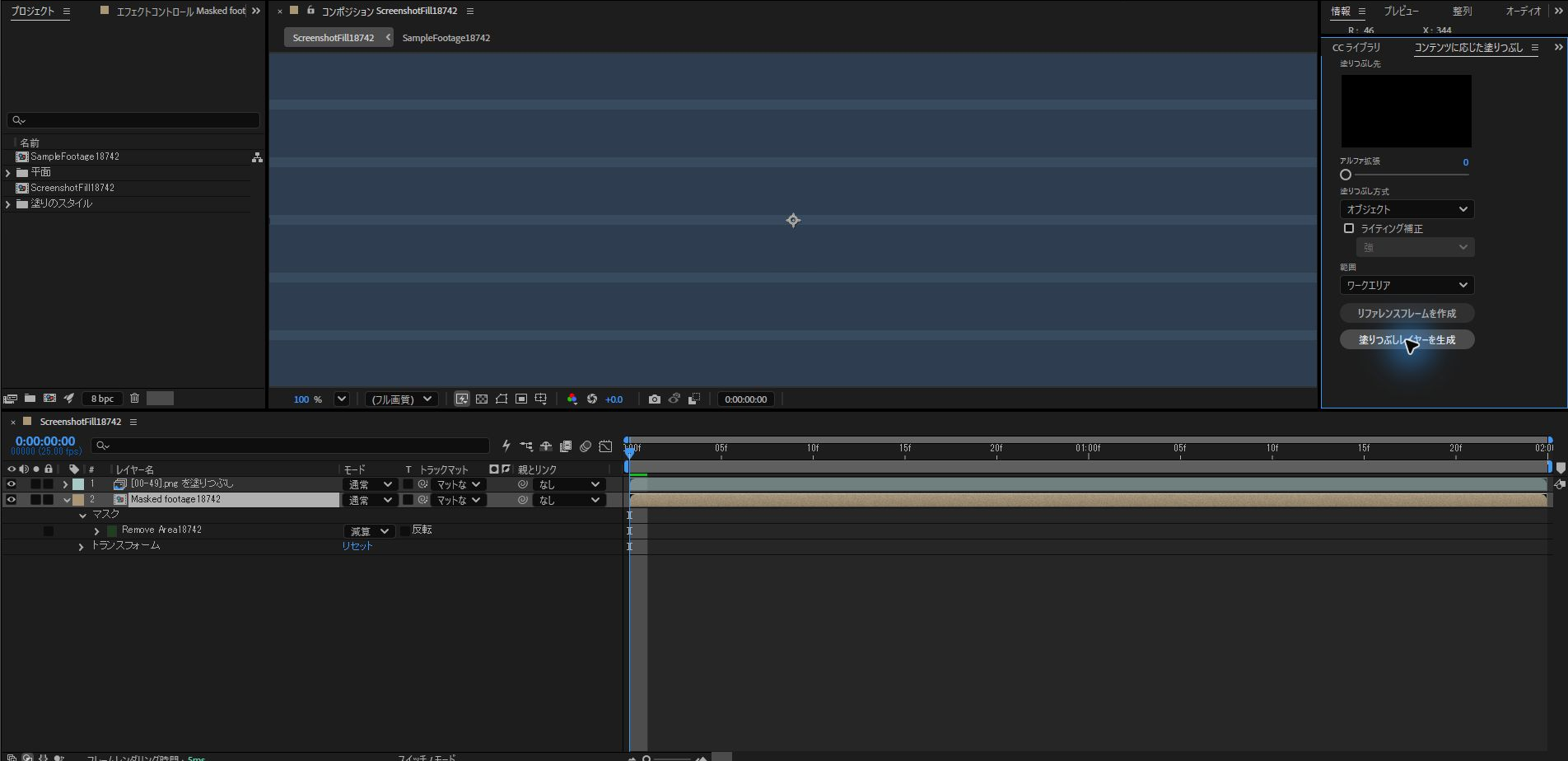Open the Show Channel color icon
Screen dimensions: 1568x761
572,399
